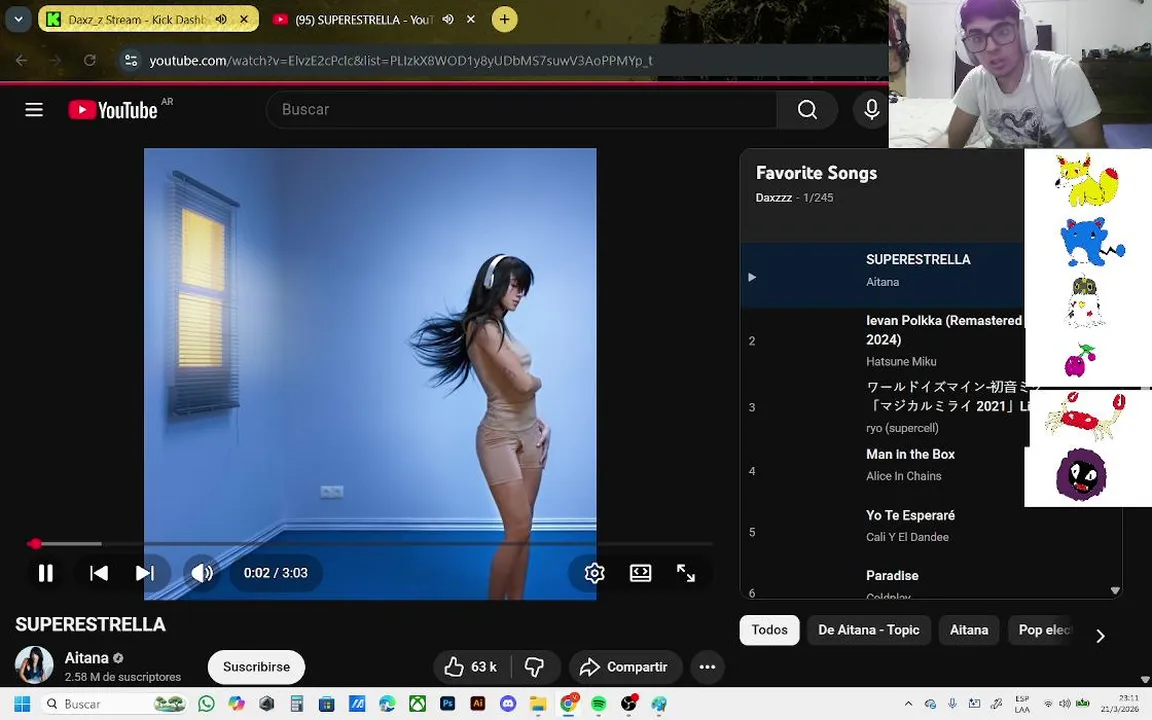Viewport: 1152px width, 720px height.
Task: Click the browser address bar URL
Action: (400, 60)
